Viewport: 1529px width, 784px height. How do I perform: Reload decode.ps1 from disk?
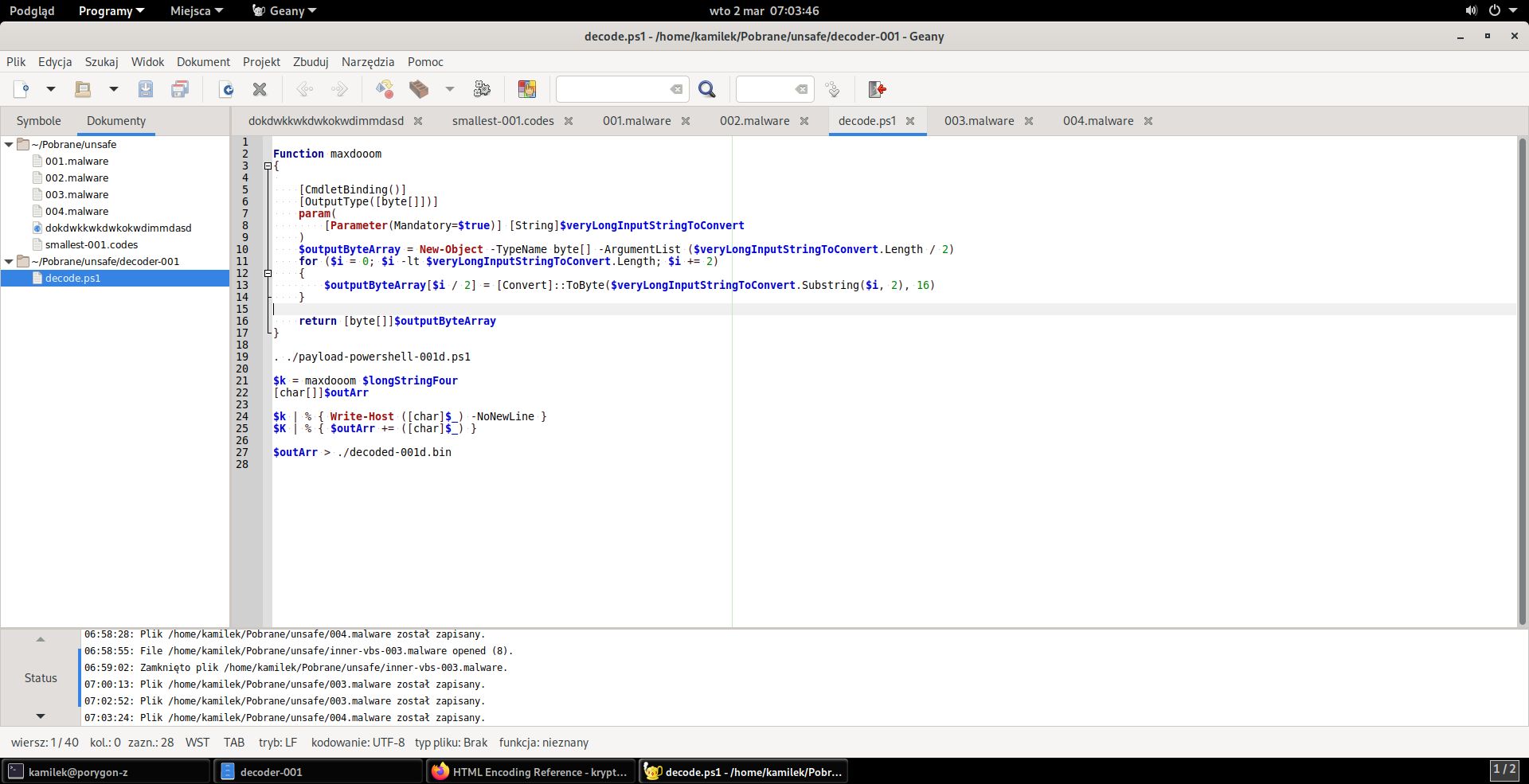pos(227,89)
